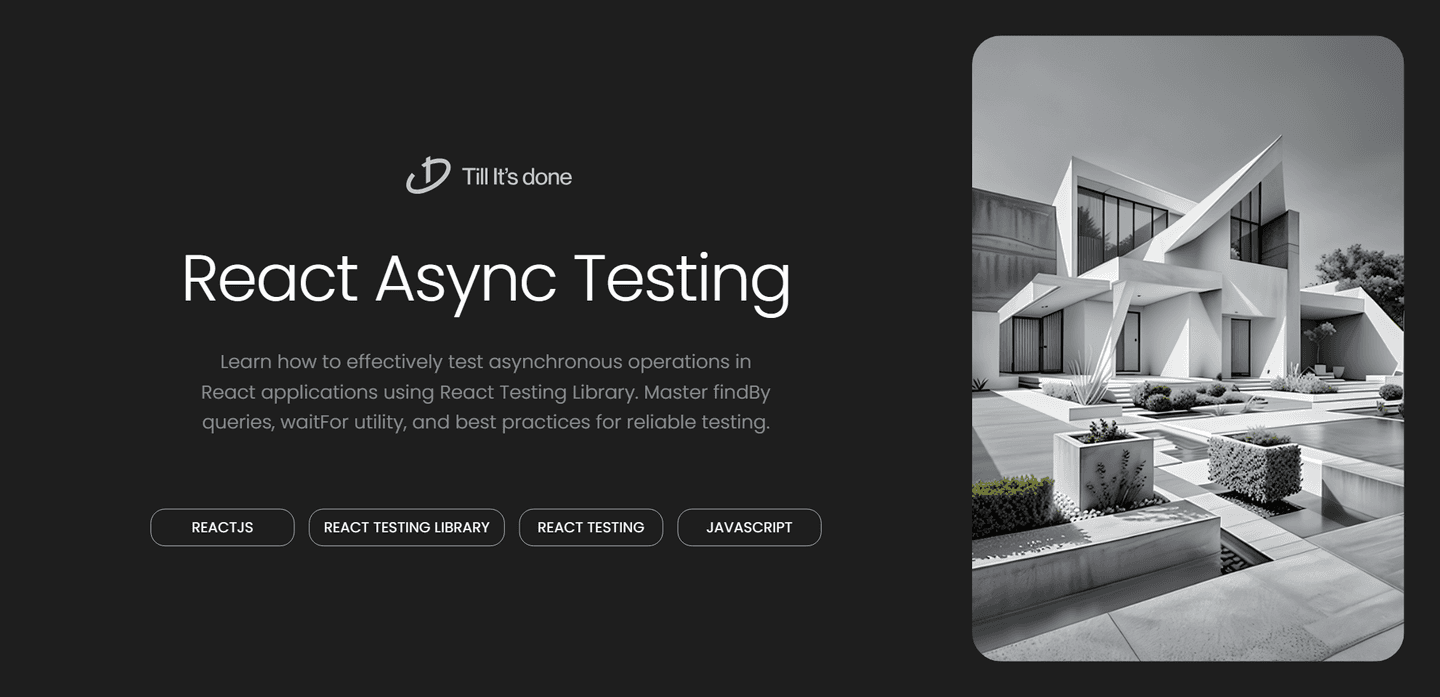This screenshot has height=697, width=1440.
Task: Open the "Till It's done" brand text
Action: [516, 177]
